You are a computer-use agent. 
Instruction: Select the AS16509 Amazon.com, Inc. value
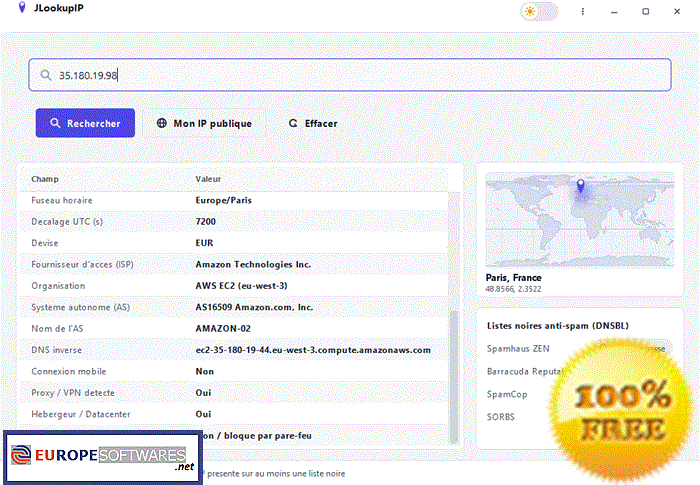(254, 307)
